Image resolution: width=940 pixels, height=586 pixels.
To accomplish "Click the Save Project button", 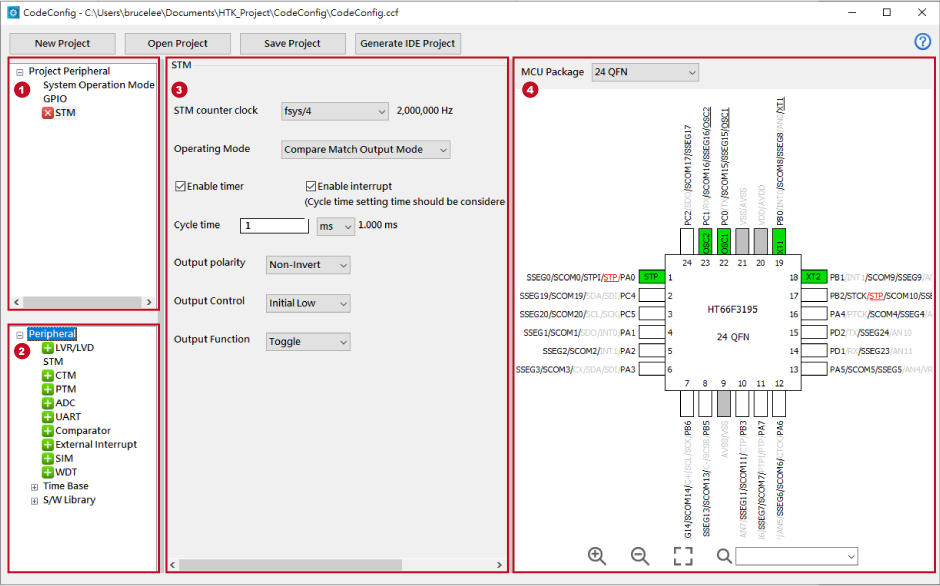I will pyautogui.click(x=292, y=44).
